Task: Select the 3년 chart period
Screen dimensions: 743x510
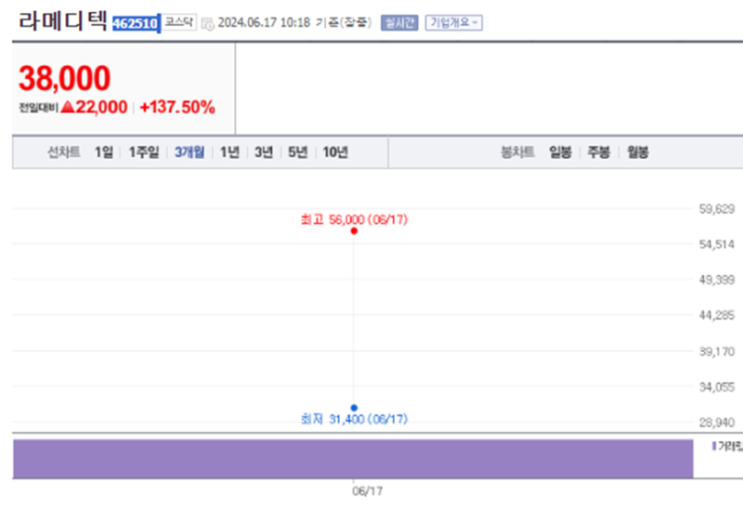Action: click(263, 152)
